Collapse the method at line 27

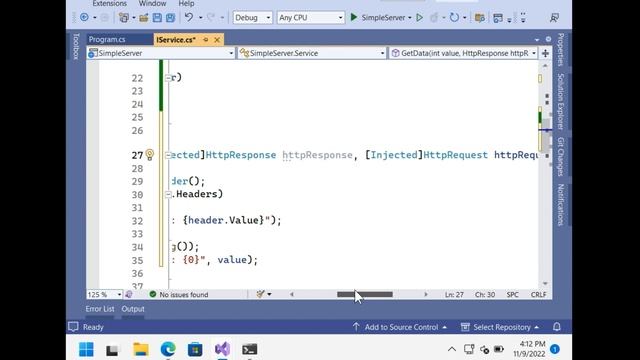click(168, 155)
